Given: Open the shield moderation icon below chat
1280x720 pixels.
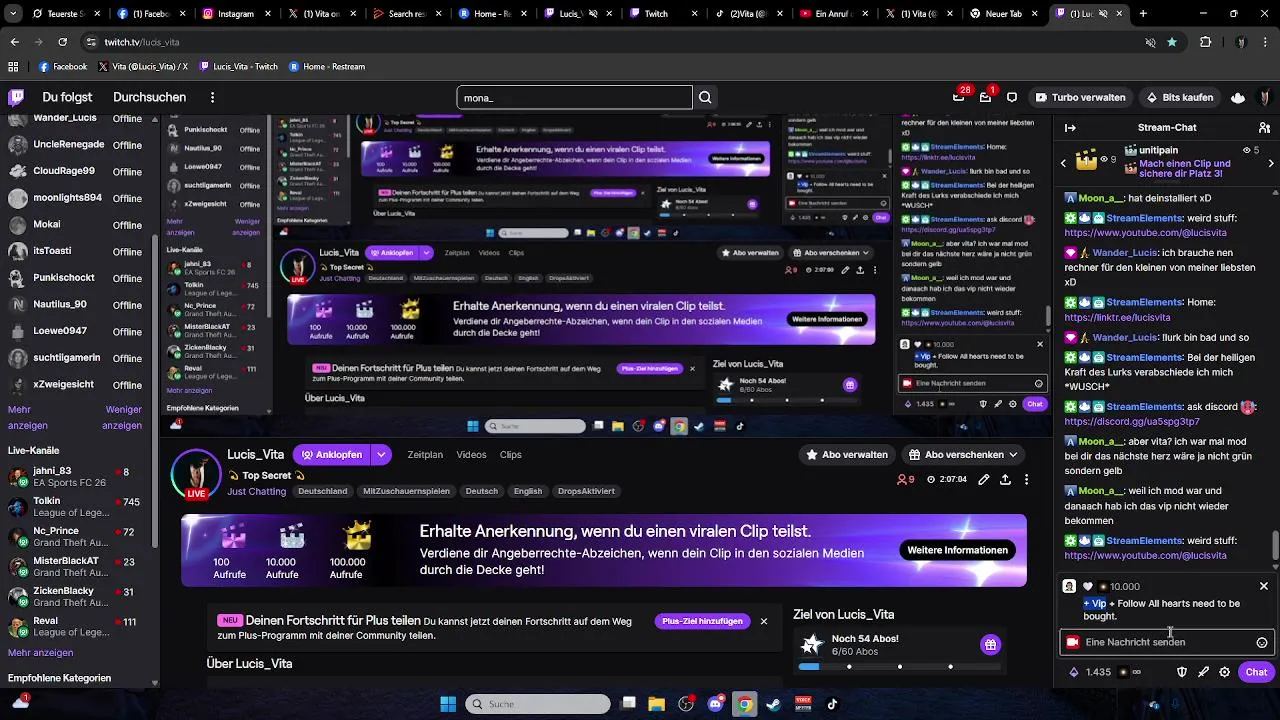Looking at the screenshot, I should [1181, 672].
